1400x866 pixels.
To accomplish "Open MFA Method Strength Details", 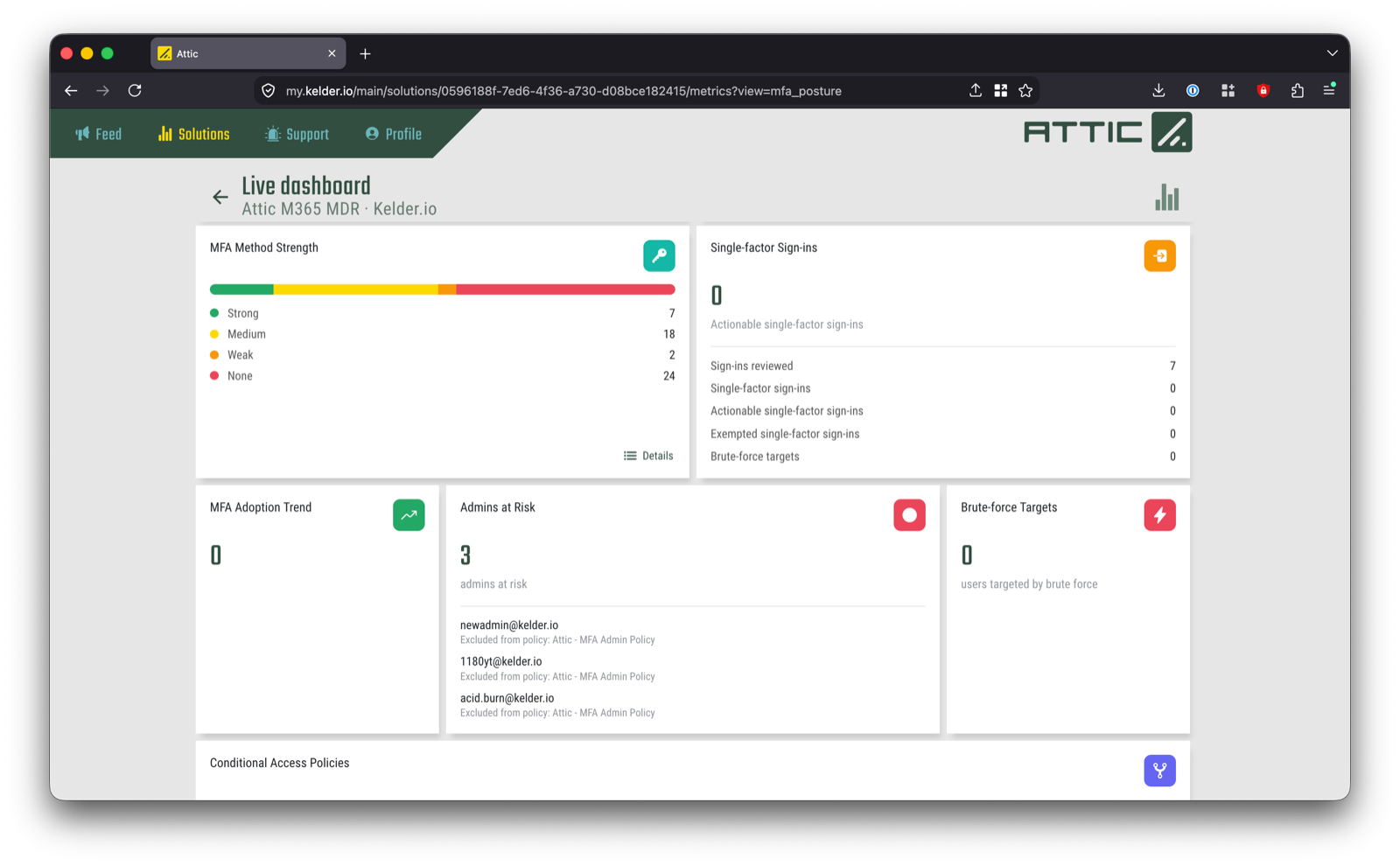I will tap(648, 456).
